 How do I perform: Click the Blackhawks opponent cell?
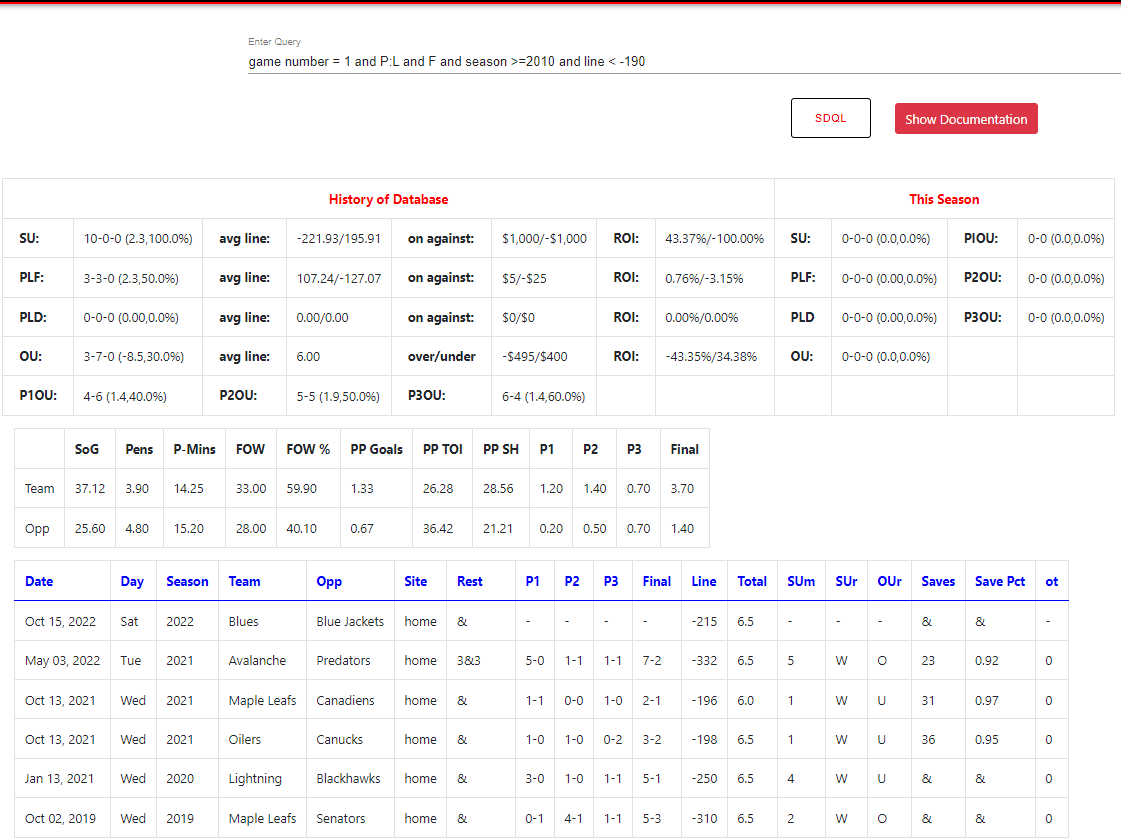coord(348,779)
